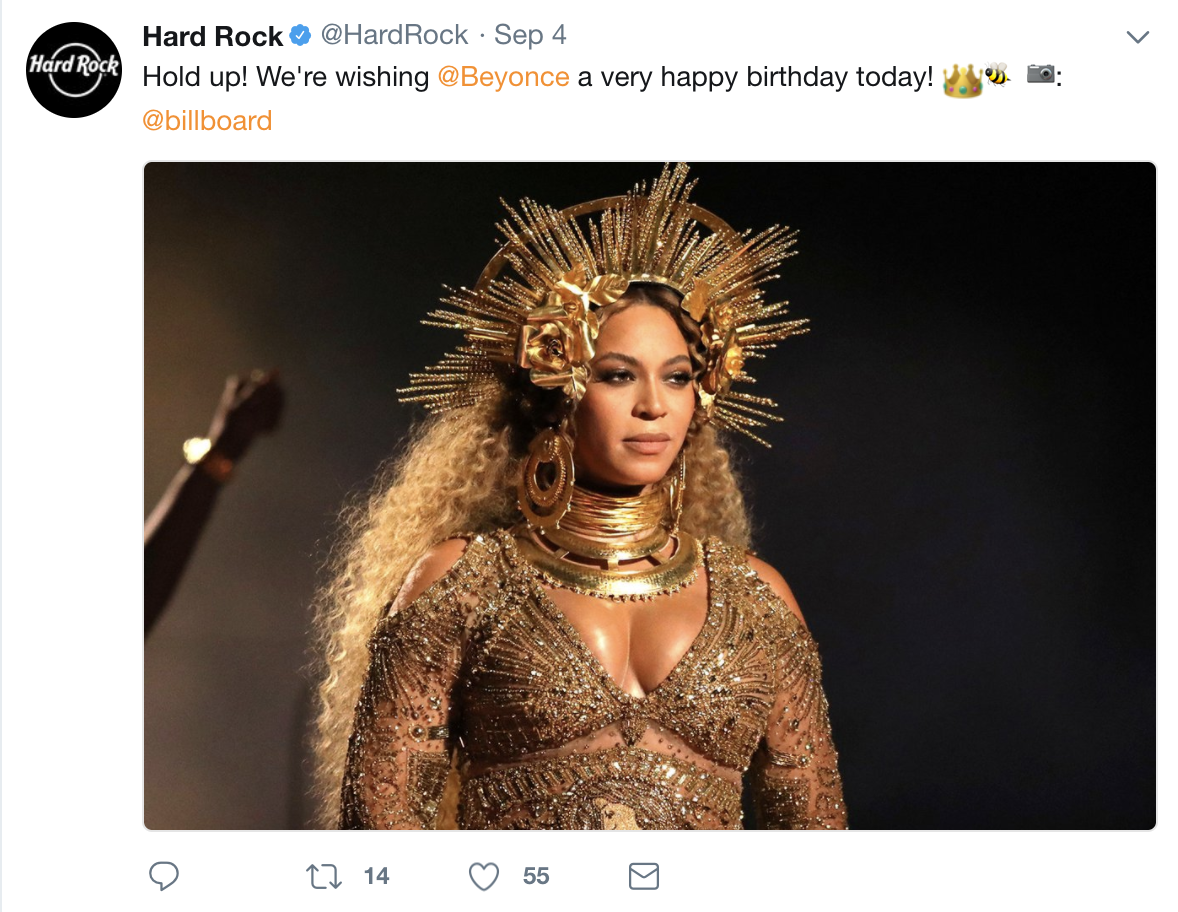Image resolution: width=1178 pixels, height=912 pixels.
Task: Click the like count 55
Action: pos(536,877)
